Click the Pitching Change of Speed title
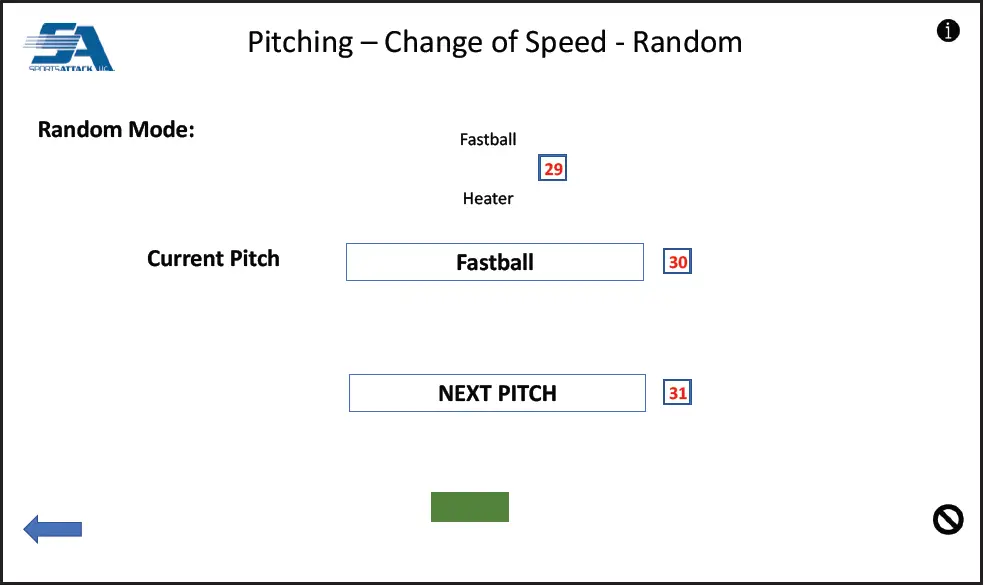Viewport: 984px width, 586px height. (x=495, y=42)
